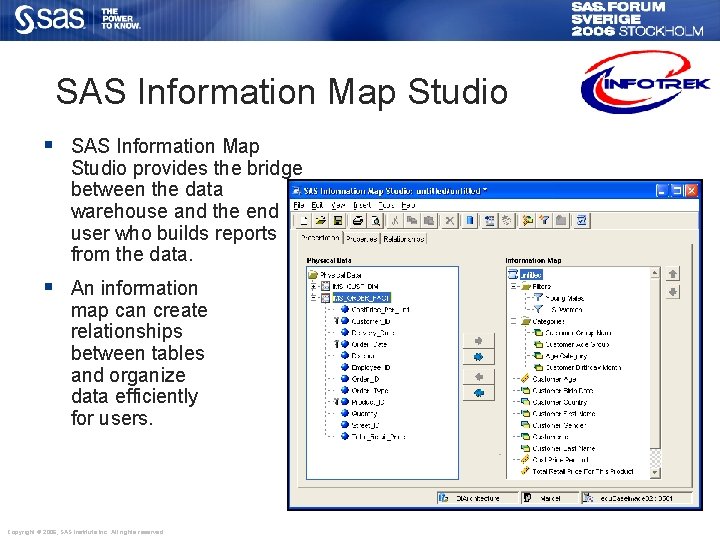Click the Move Down arrow beside Information Map

(673, 292)
